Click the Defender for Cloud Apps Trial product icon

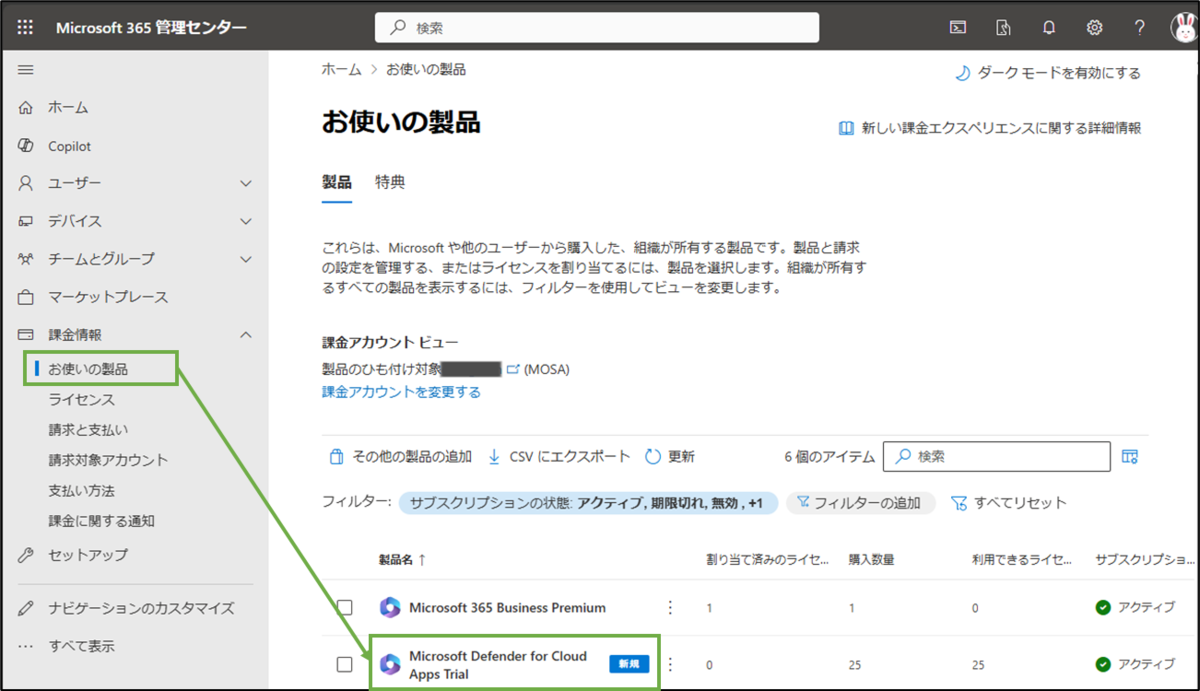click(x=390, y=664)
